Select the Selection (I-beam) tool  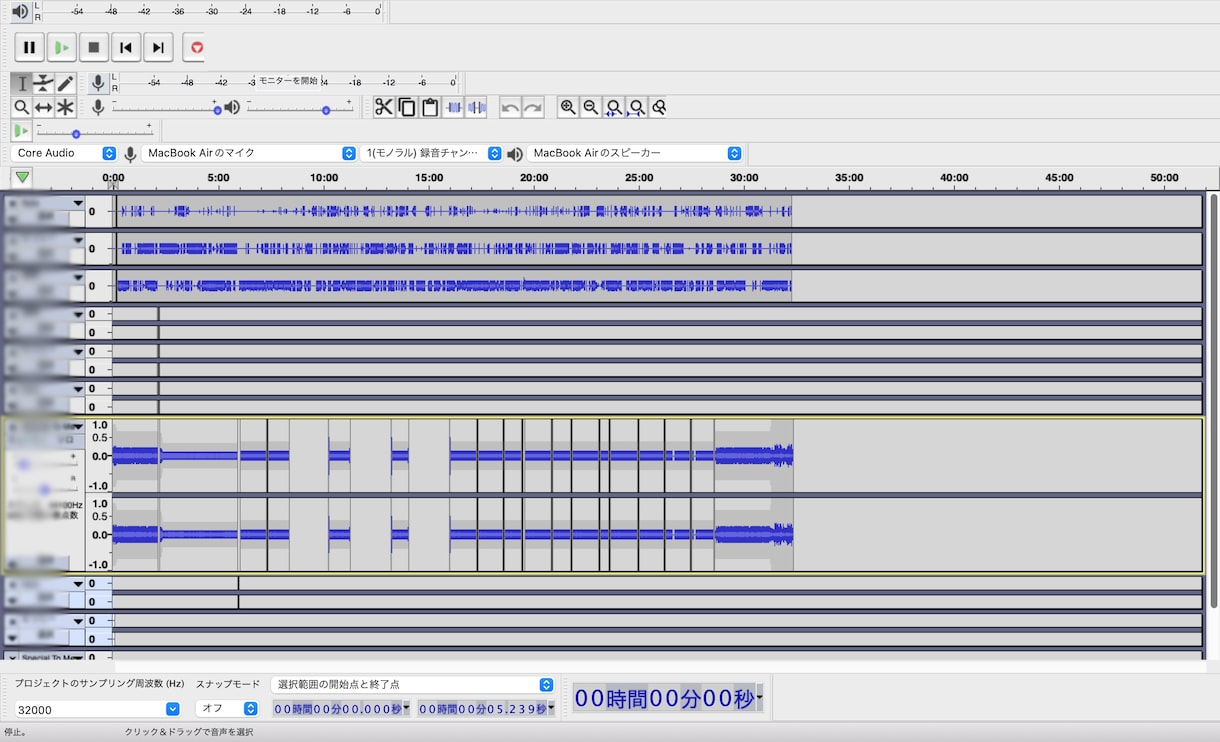click(x=22, y=84)
